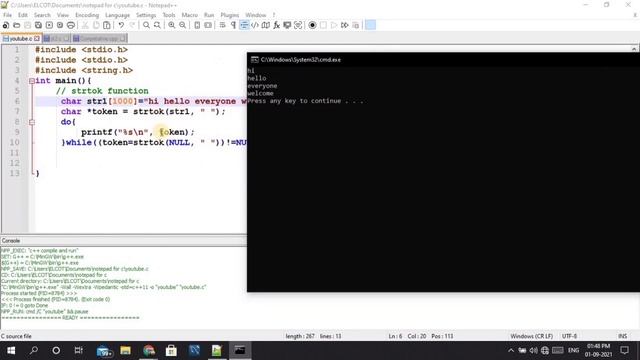The height and width of the screenshot is (360, 640).
Task: Click the Print toolbar icon
Action: tap(71, 25)
